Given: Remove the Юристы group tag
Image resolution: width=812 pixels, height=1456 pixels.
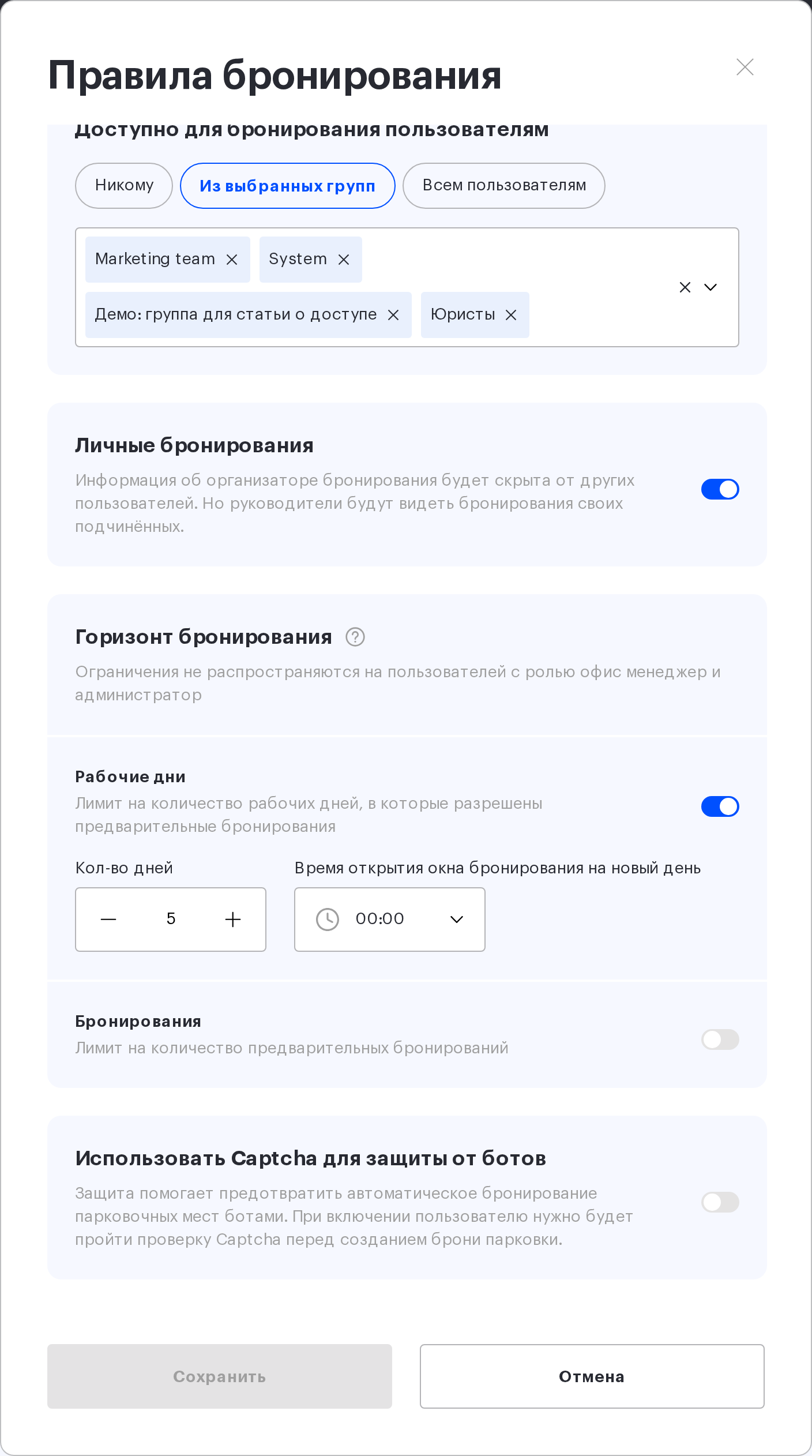Looking at the screenshot, I should 511,315.
